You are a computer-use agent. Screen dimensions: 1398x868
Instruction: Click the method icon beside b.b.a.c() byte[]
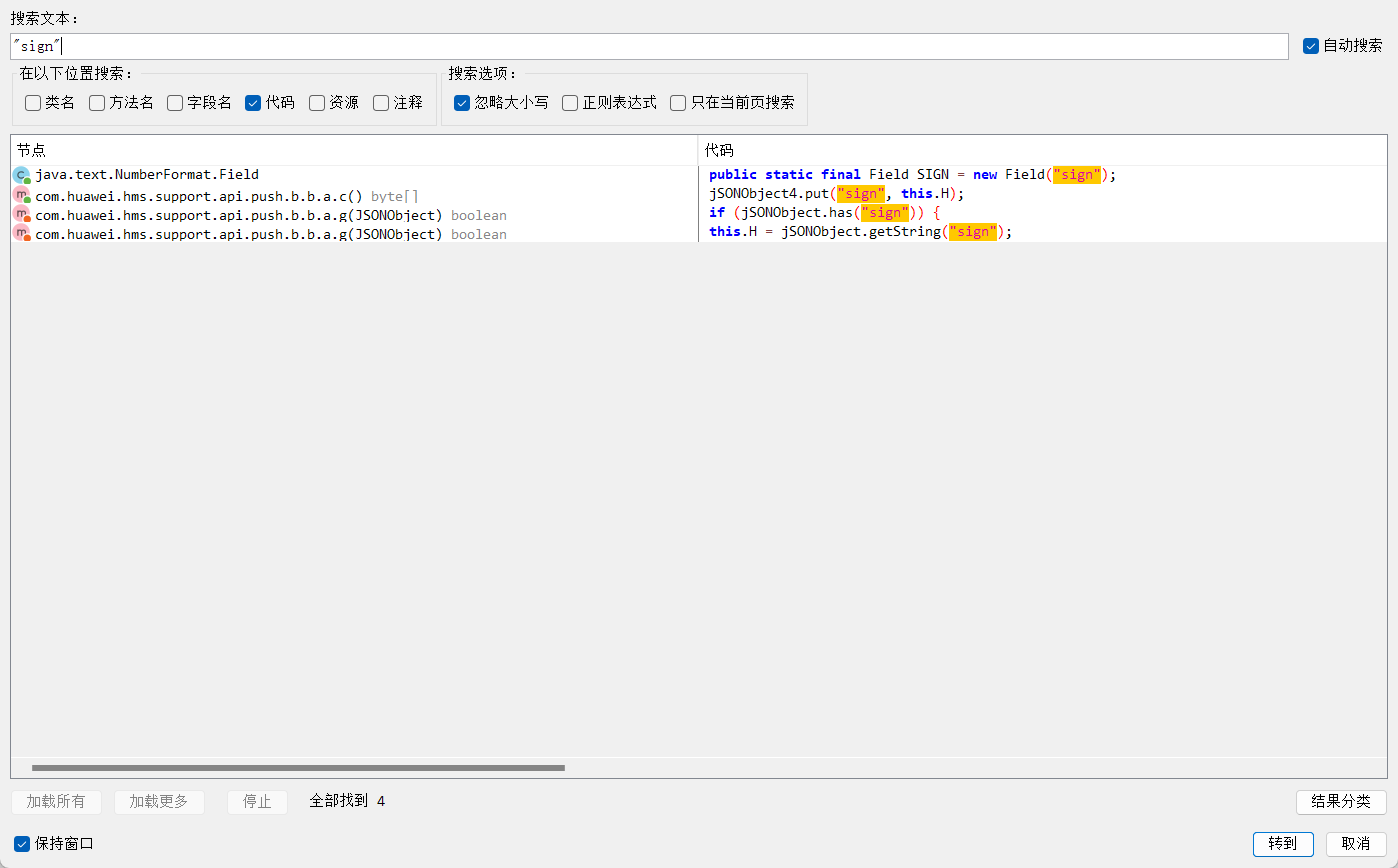[x=21, y=195]
